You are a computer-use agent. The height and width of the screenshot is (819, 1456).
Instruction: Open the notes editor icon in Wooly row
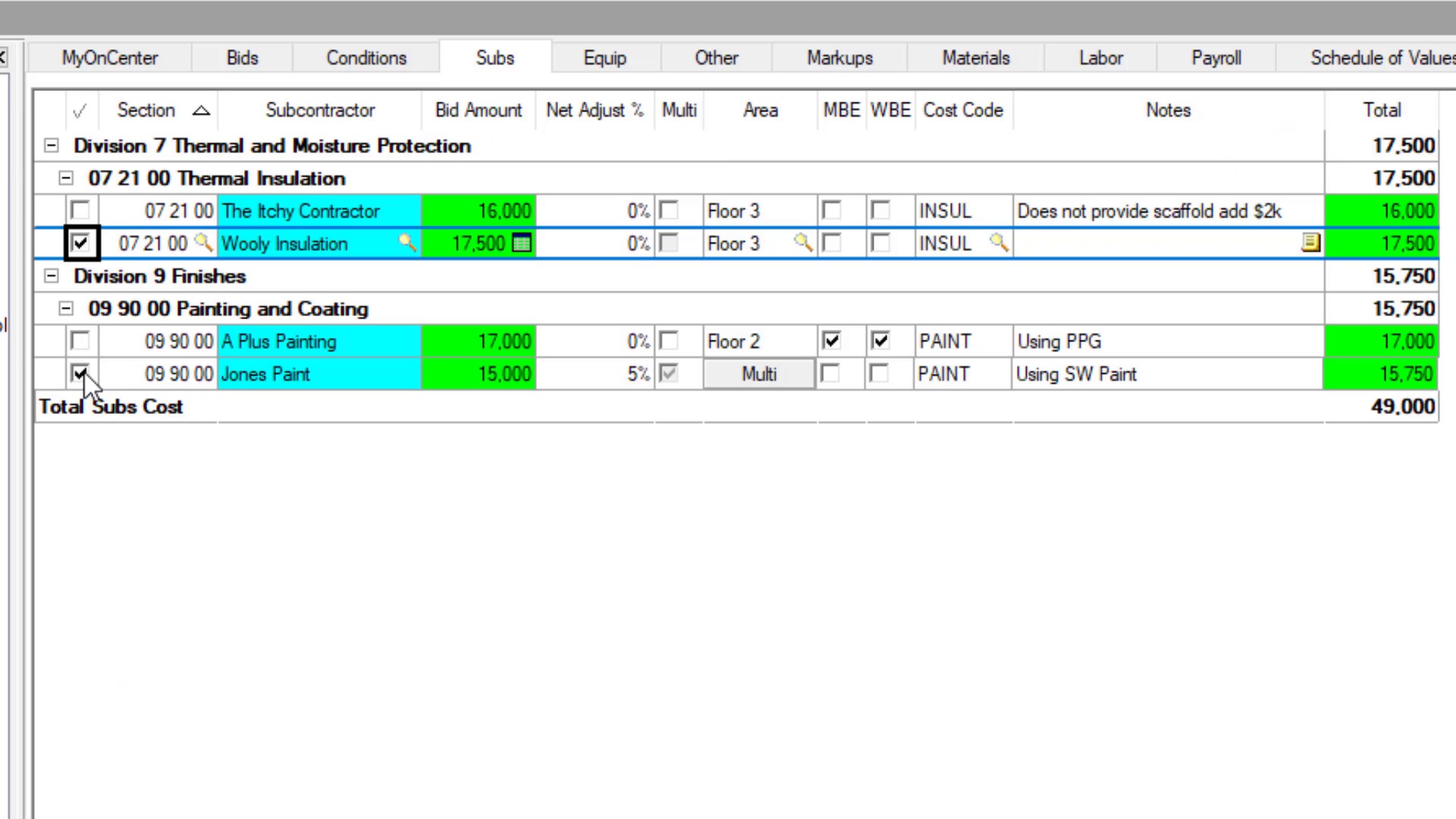(1310, 243)
